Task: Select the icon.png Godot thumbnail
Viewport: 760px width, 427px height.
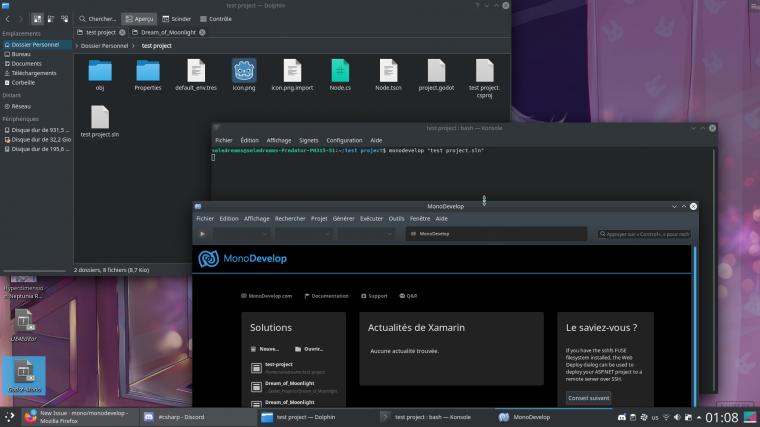Action: coord(244,71)
